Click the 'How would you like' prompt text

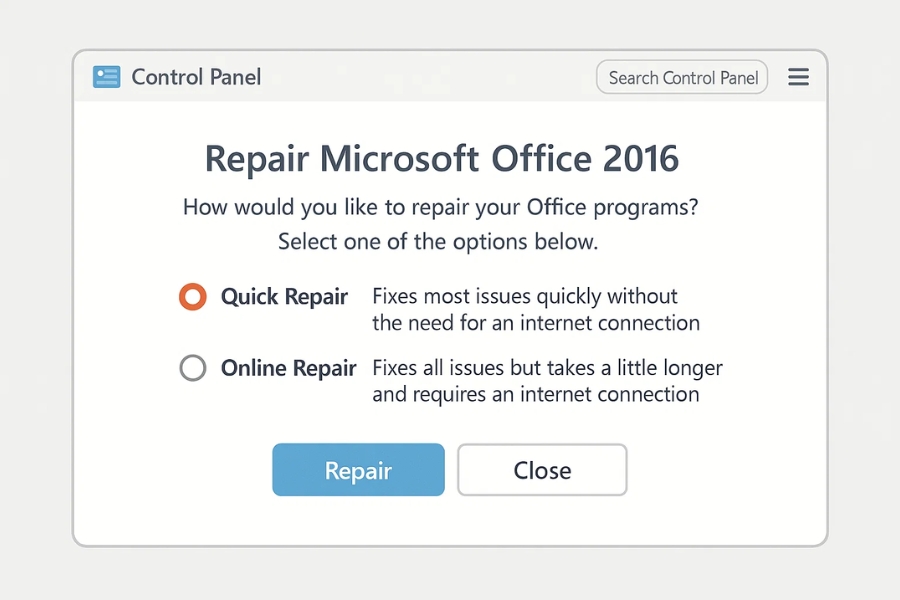coord(441,208)
